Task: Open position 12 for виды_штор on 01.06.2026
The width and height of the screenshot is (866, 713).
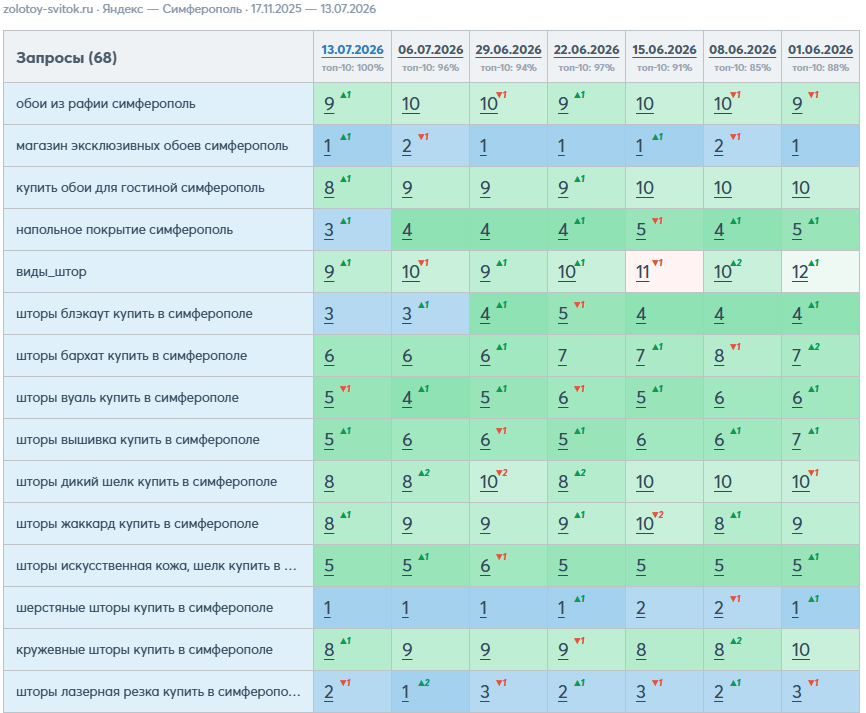Action: click(800, 272)
